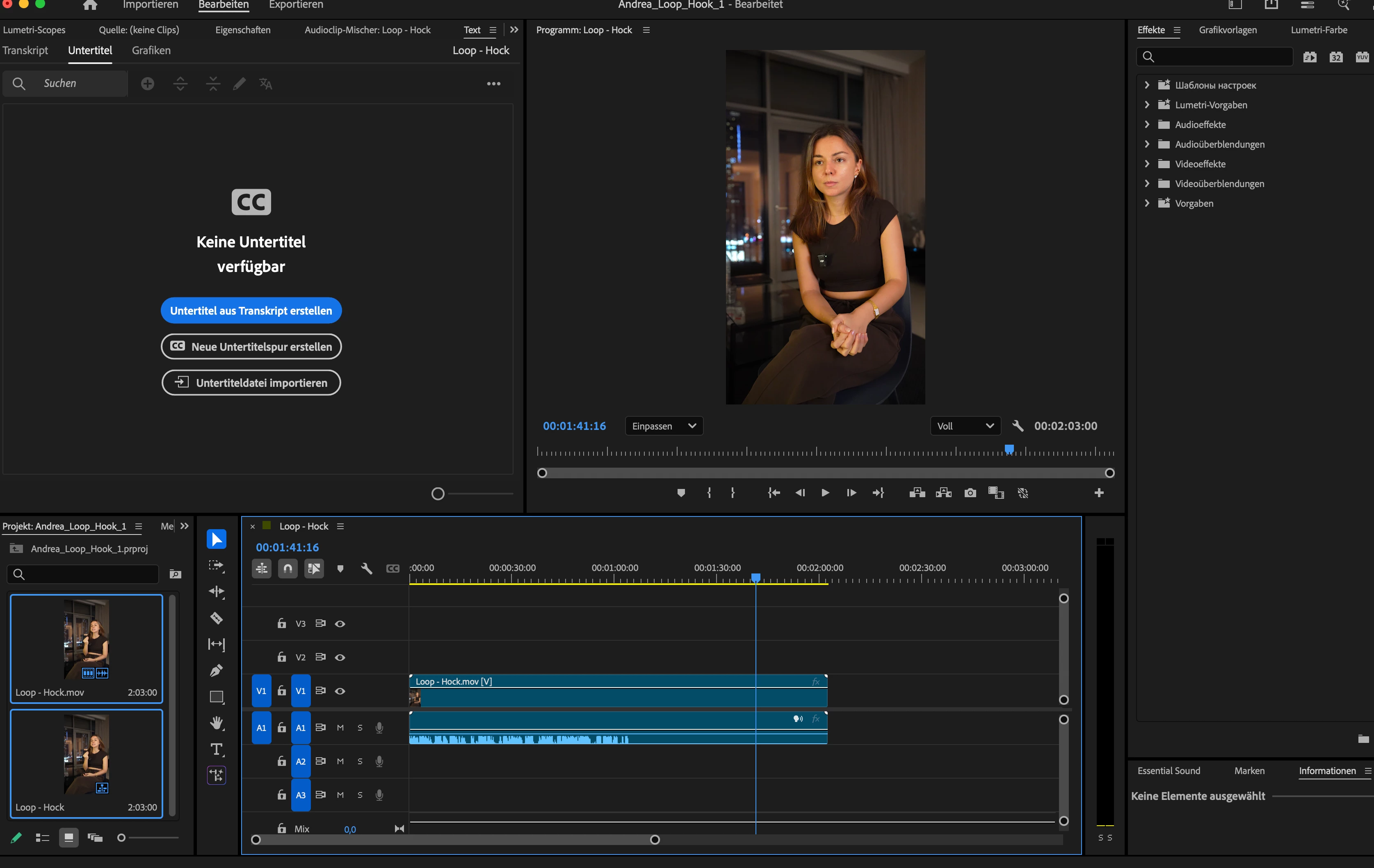This screenshot has width=1374, height=868.
Task: Select the Type tool
Action: click(216, 749)
